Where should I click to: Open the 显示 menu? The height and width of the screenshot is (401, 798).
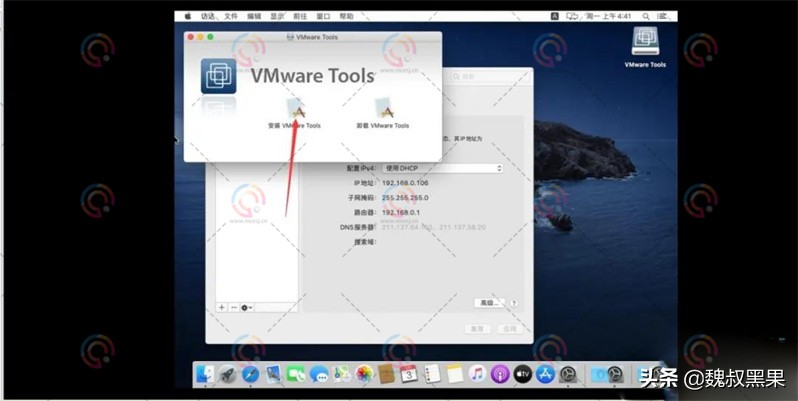tap(277, 16)
